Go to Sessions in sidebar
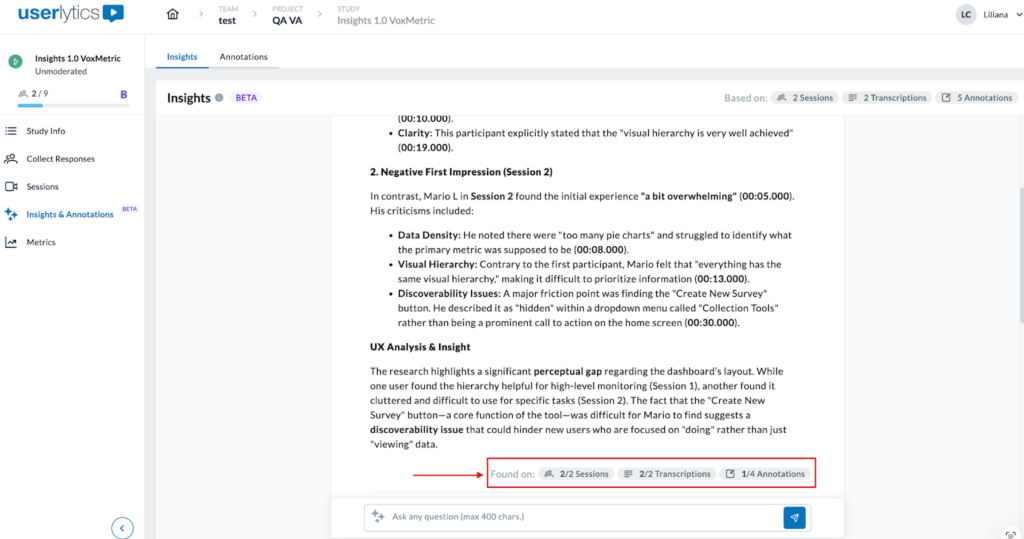1024x539 pixels. click(x=42, y=187)
